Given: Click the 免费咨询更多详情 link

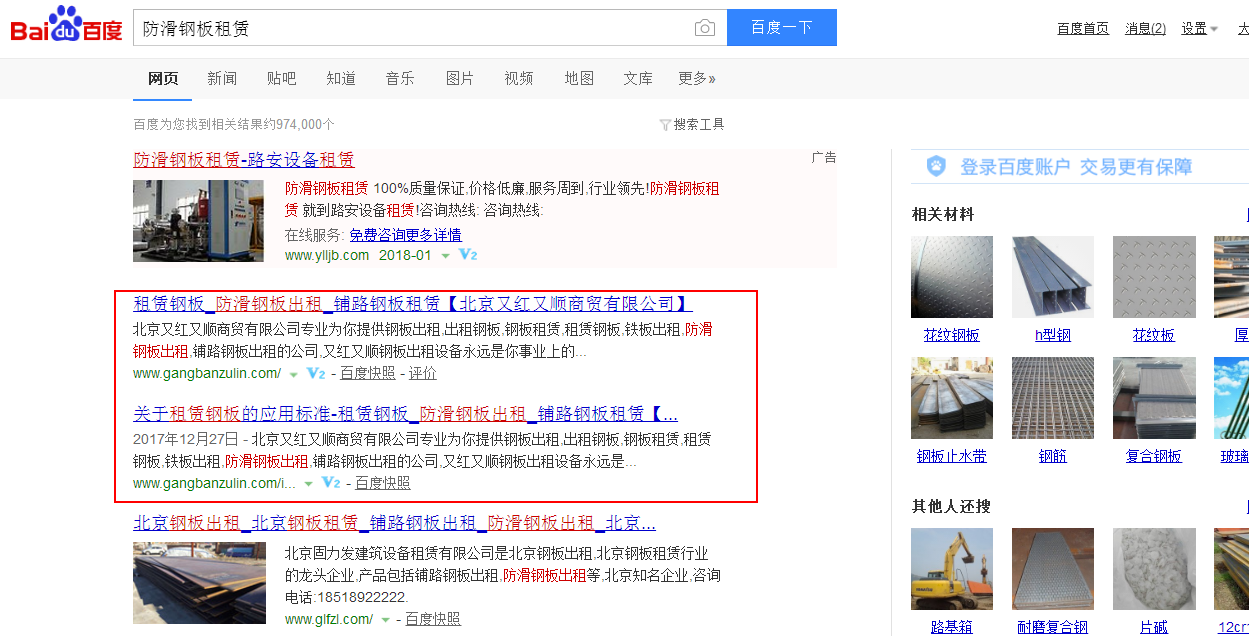Looking at the screenshot, I should coord(405,235).
